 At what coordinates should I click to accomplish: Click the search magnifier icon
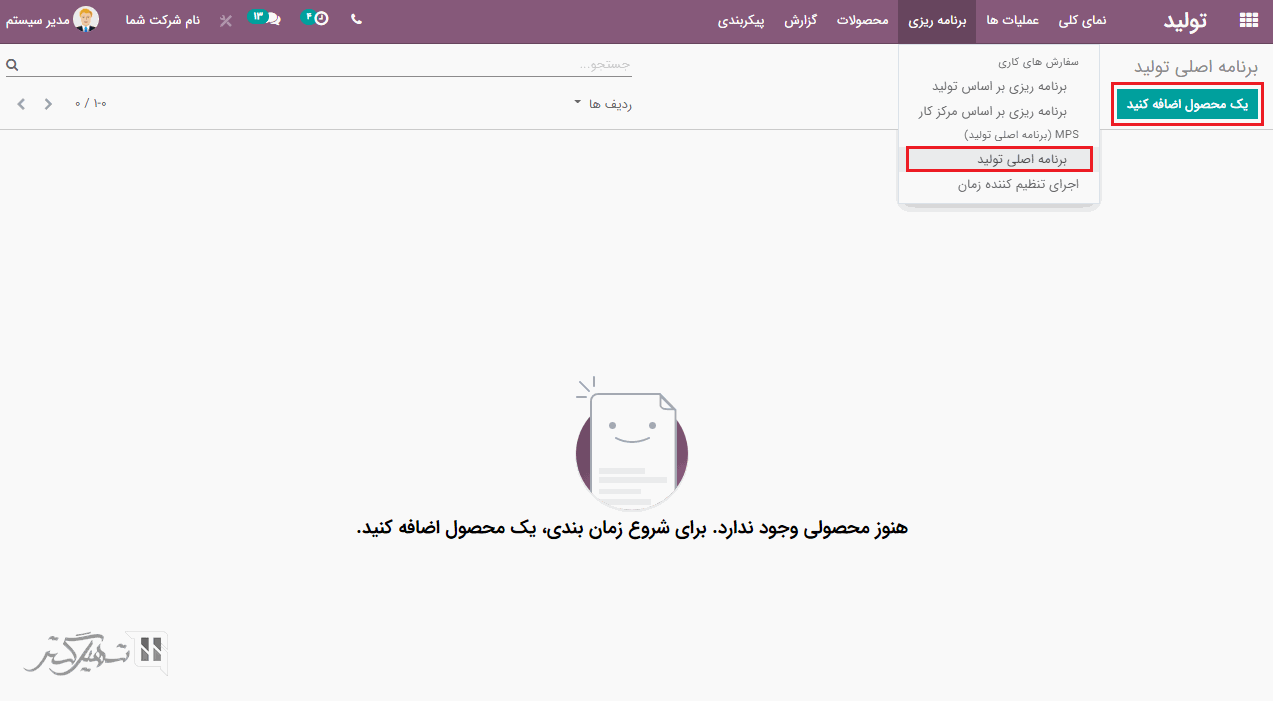pos(12,65)
